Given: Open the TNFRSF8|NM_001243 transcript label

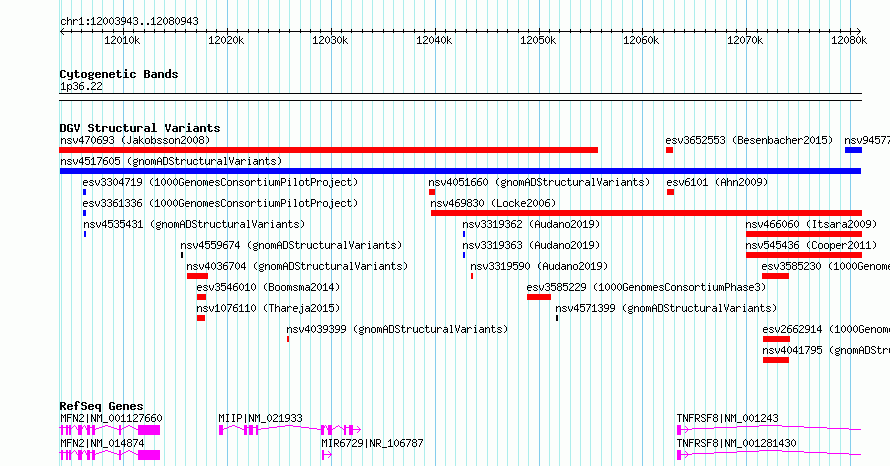Looking at the screenshot, I should click(x=728, y=418).
